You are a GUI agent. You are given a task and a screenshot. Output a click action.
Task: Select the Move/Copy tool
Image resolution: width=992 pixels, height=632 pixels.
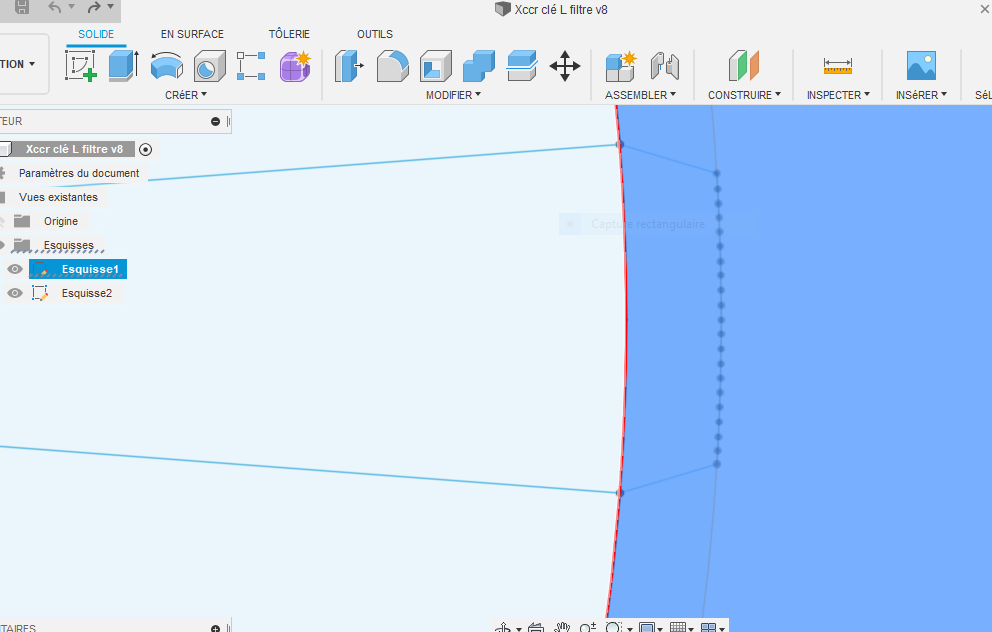565,66
